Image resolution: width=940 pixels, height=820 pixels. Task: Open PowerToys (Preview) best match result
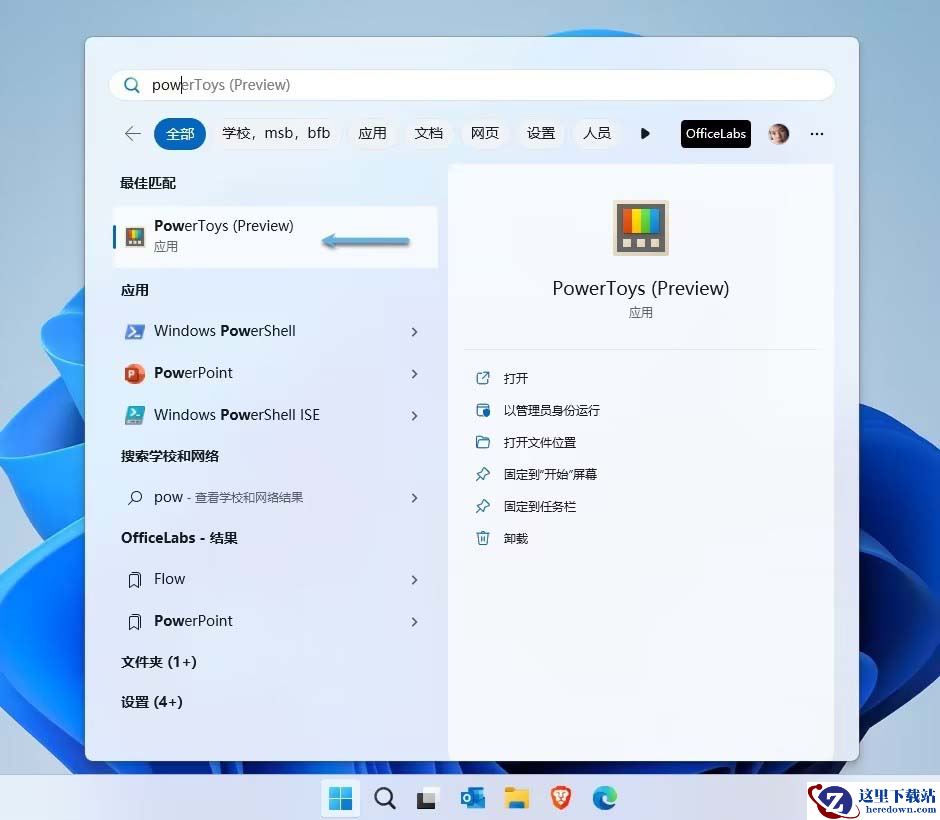click(275, 237)
